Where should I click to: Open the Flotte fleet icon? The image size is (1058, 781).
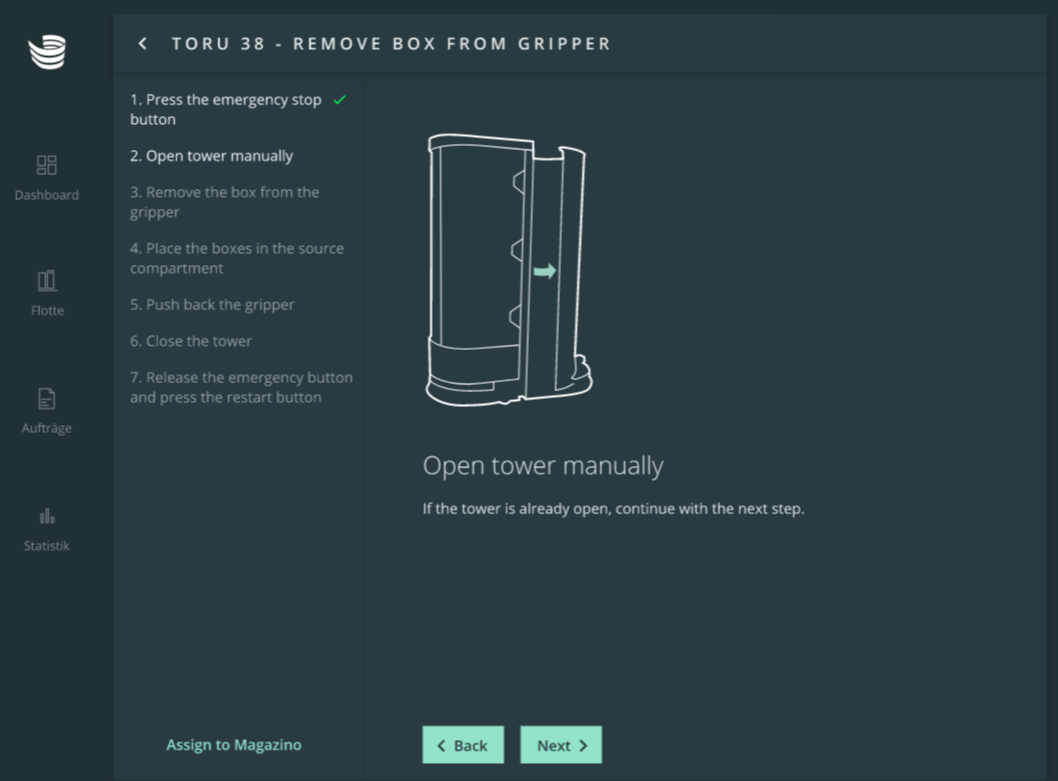pos(47,281)
